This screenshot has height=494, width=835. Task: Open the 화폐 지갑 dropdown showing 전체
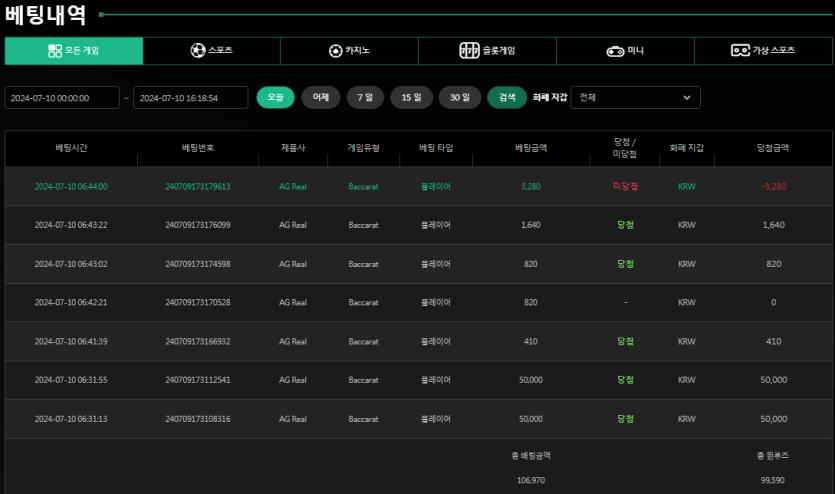point(635,97)
